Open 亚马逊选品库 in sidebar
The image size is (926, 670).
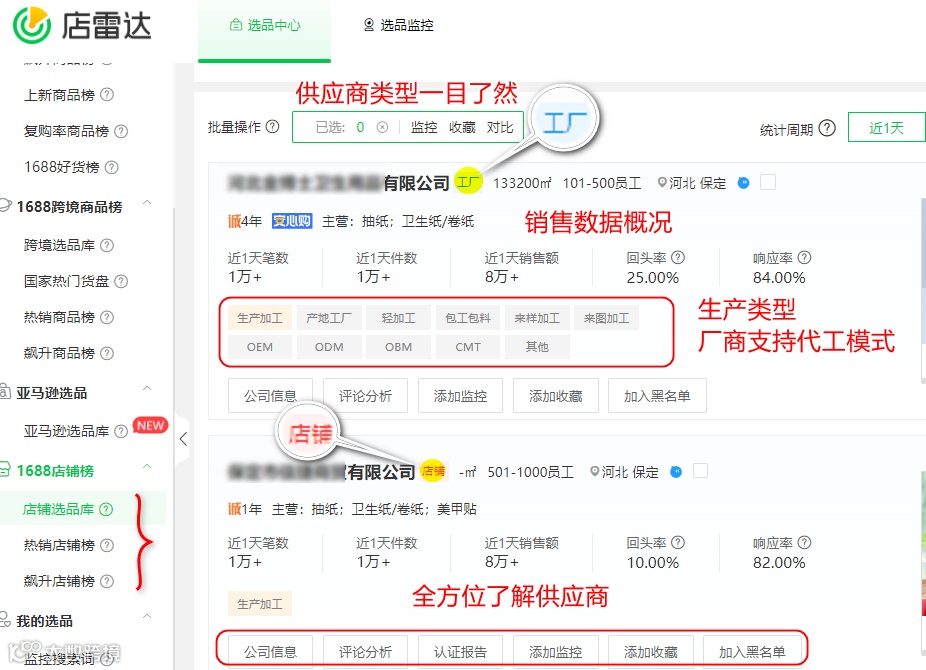point(66,432)
